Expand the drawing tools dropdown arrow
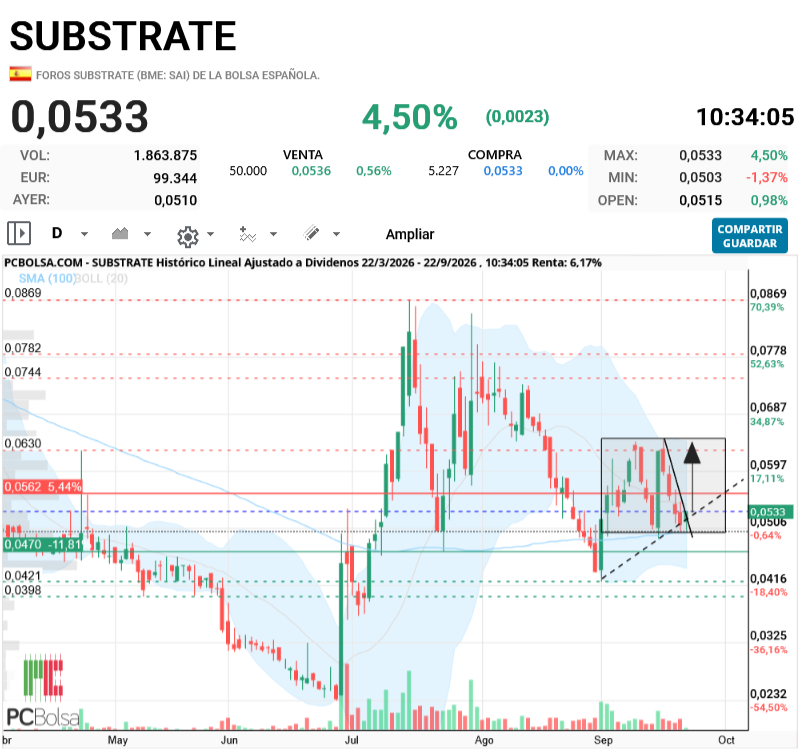This screenshot has height=749, width=800. (336, 234)
